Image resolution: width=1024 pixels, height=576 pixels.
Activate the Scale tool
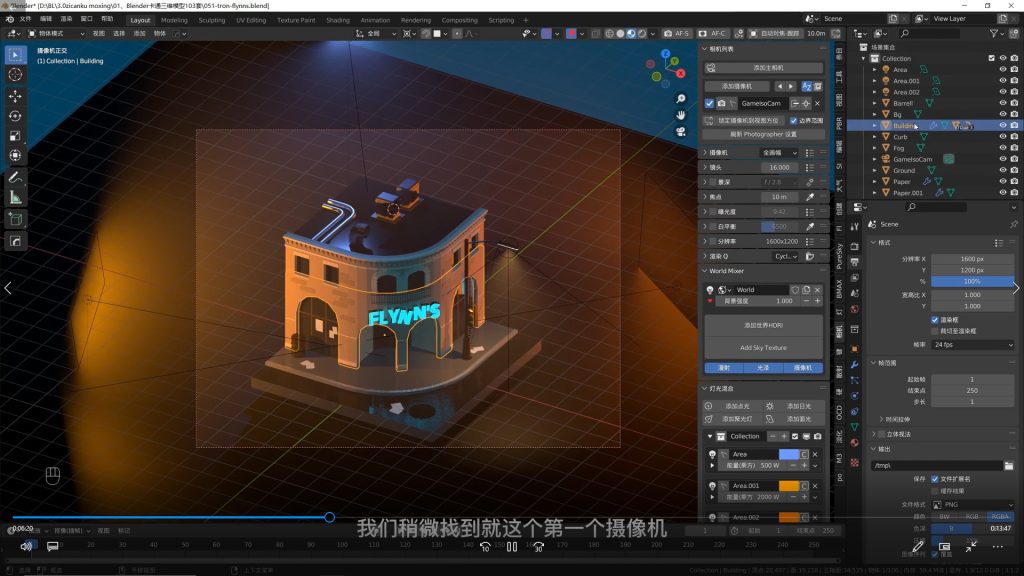click(15, 136)
